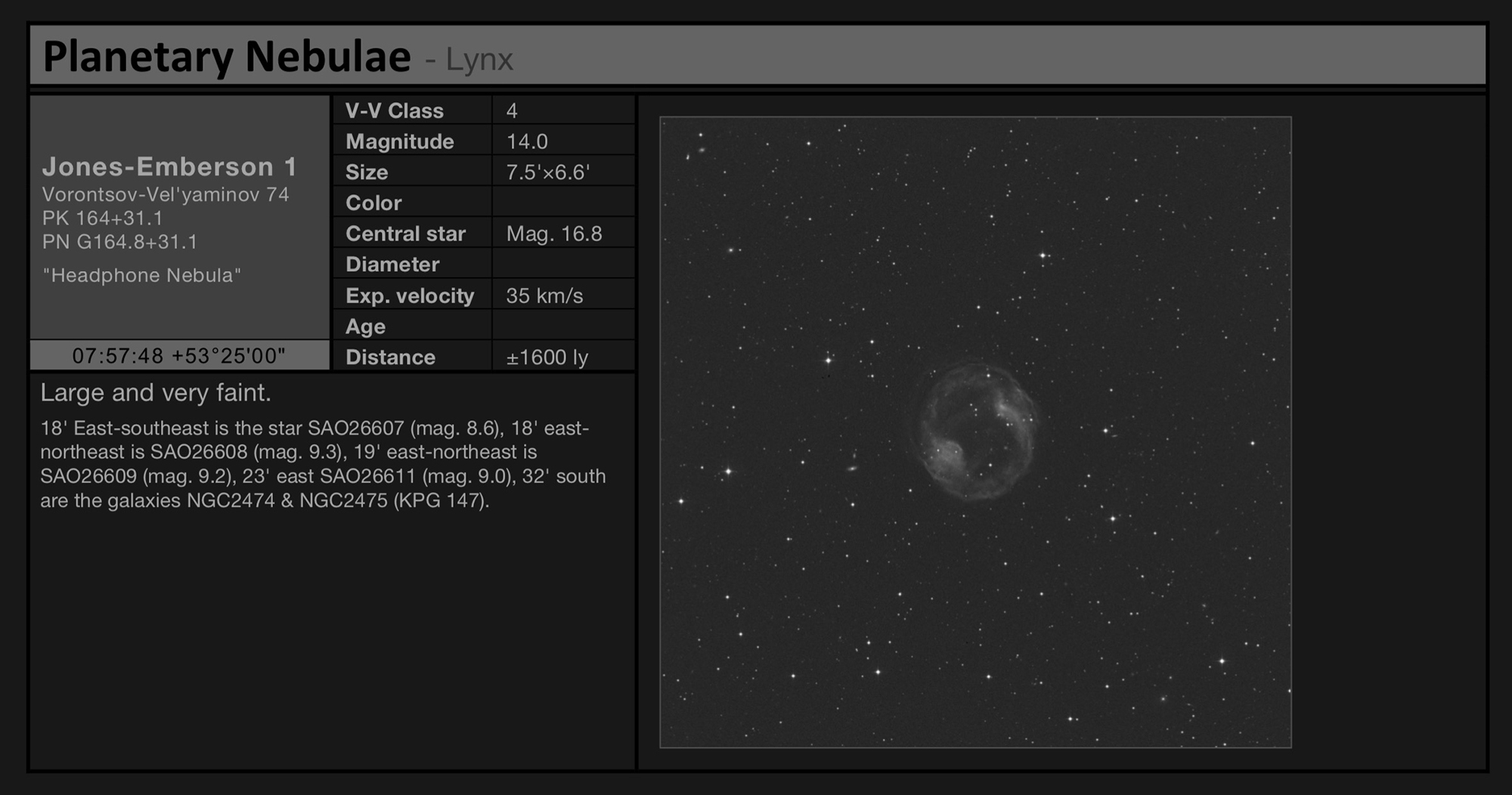This screenshot has width=1512, height=795.
Task: Click the V-V Class value '4'
Action: click(512, 111)
